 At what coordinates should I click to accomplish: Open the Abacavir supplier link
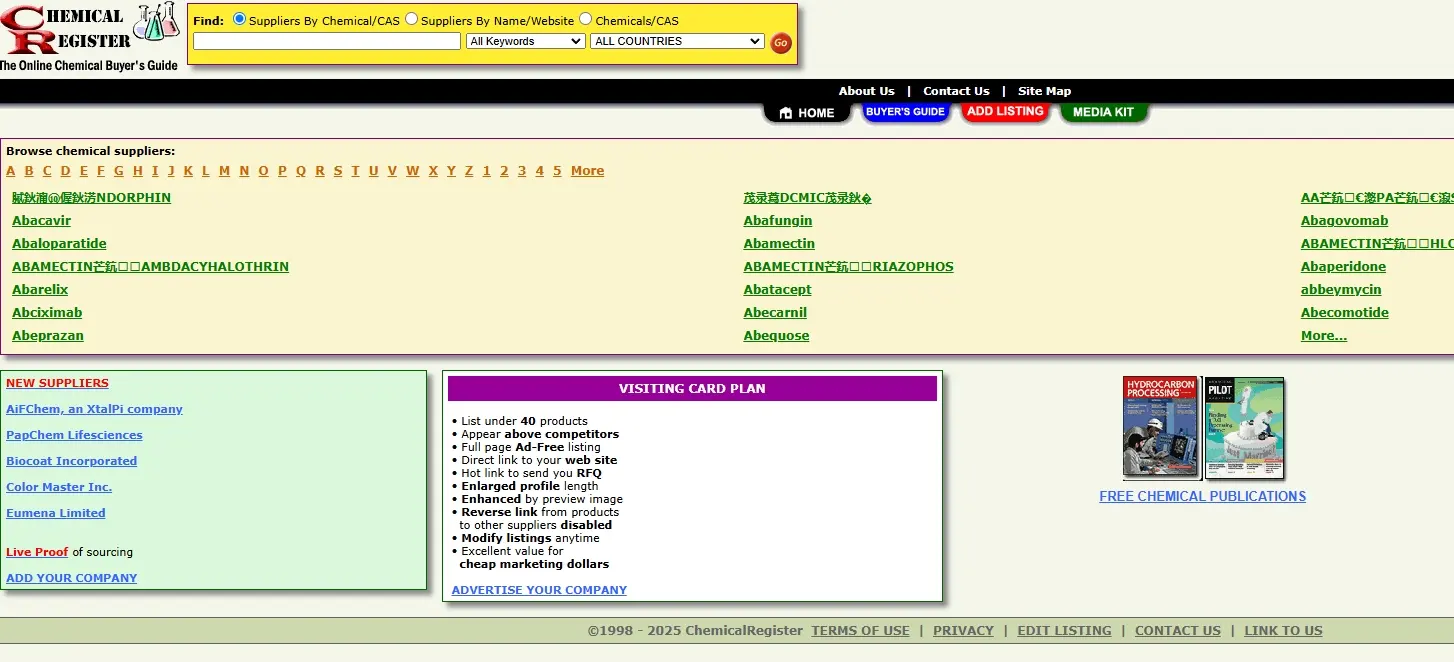pyautogui.click(x=41, y=221)
